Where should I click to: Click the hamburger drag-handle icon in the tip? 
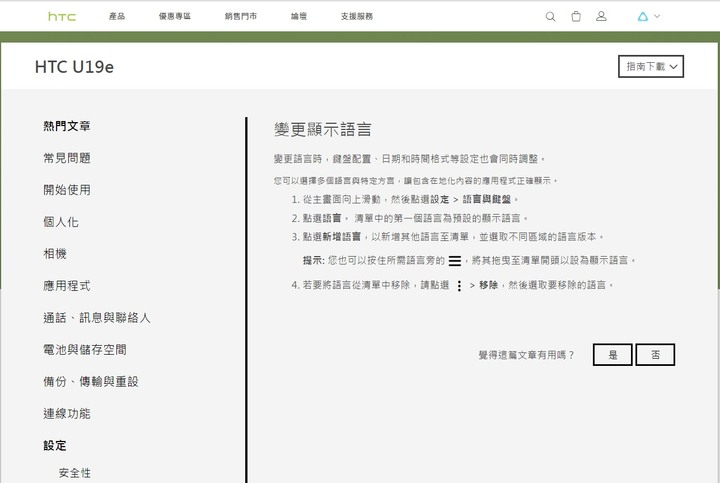[x=455, y=261]
